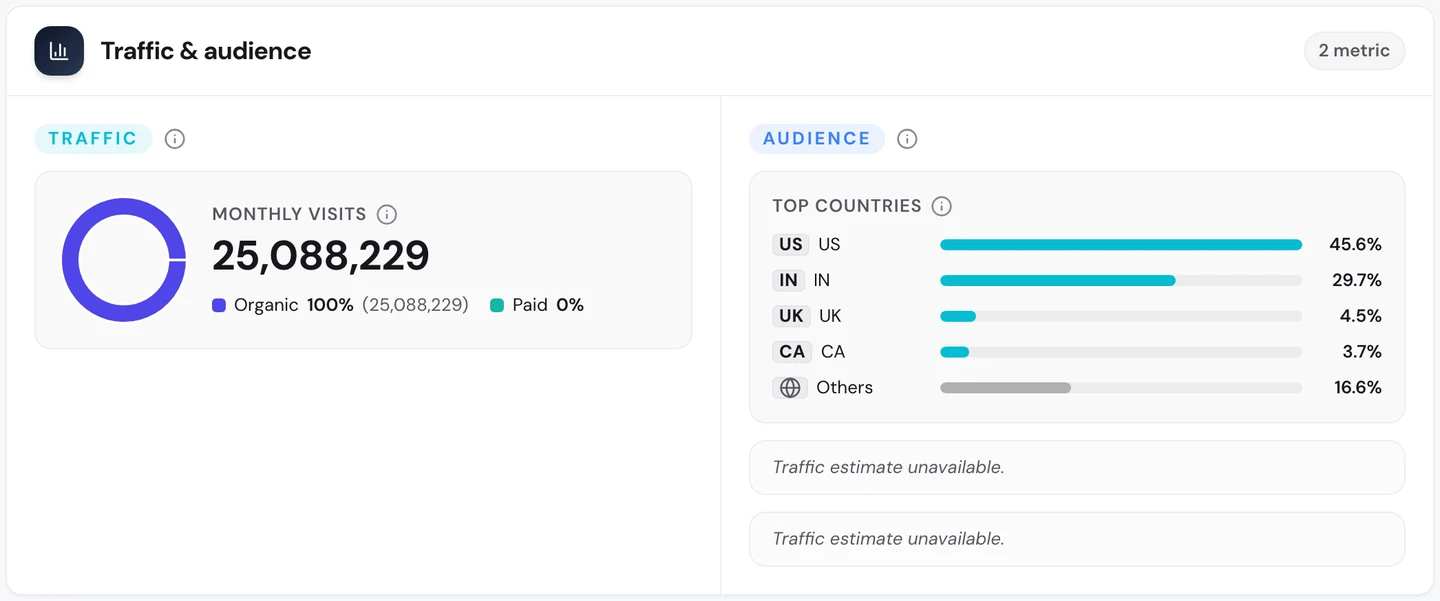The height and width of the screenshot is (601, 1440).
Task: Click the 2 metric badge
Action: pos(1354,51)
